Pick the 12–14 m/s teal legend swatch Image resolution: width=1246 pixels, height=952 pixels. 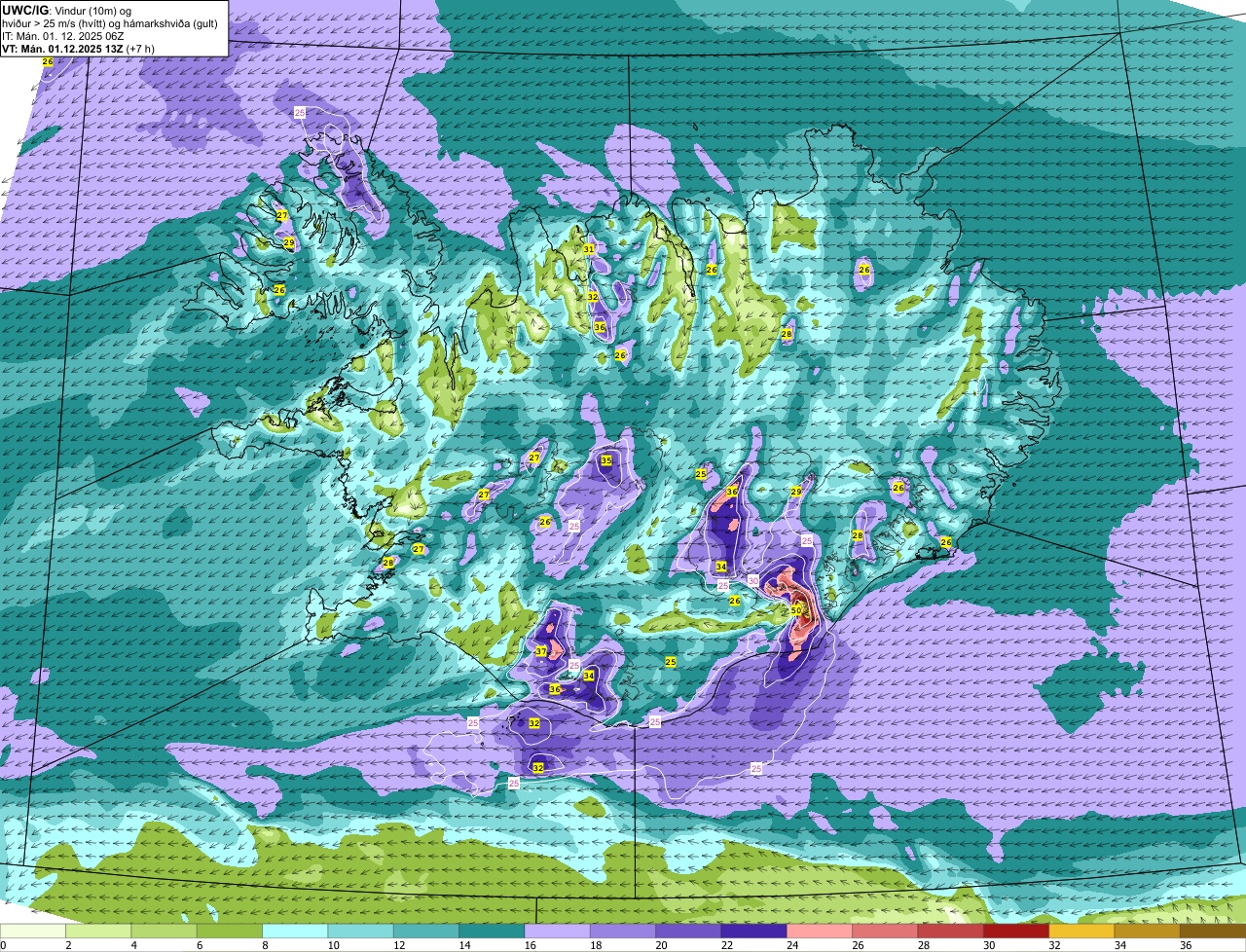click(x=427, y=931)
